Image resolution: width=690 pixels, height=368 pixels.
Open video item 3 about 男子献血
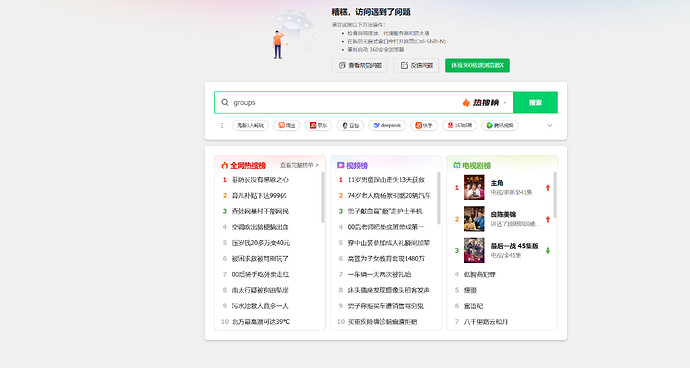click(385, 211)
